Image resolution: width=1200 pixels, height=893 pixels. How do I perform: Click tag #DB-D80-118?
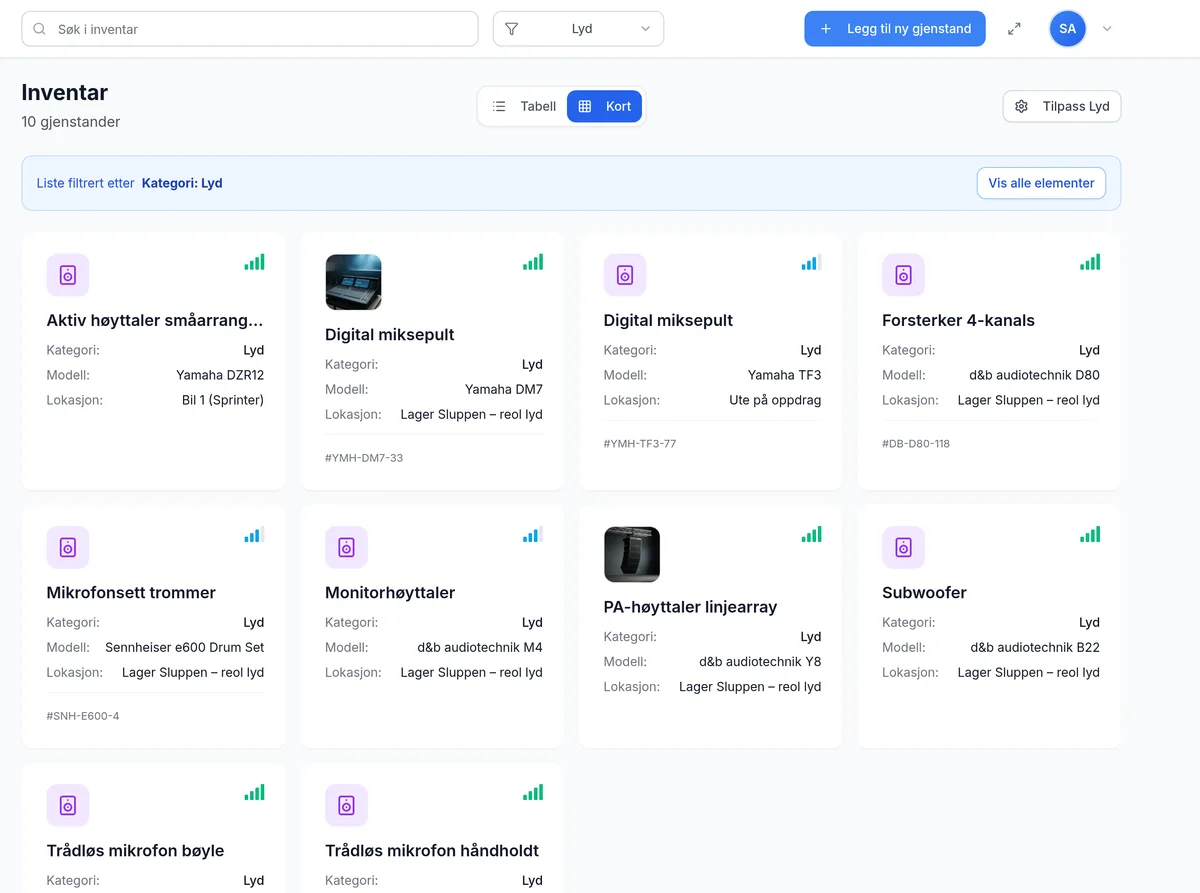[x=916, y=443]
